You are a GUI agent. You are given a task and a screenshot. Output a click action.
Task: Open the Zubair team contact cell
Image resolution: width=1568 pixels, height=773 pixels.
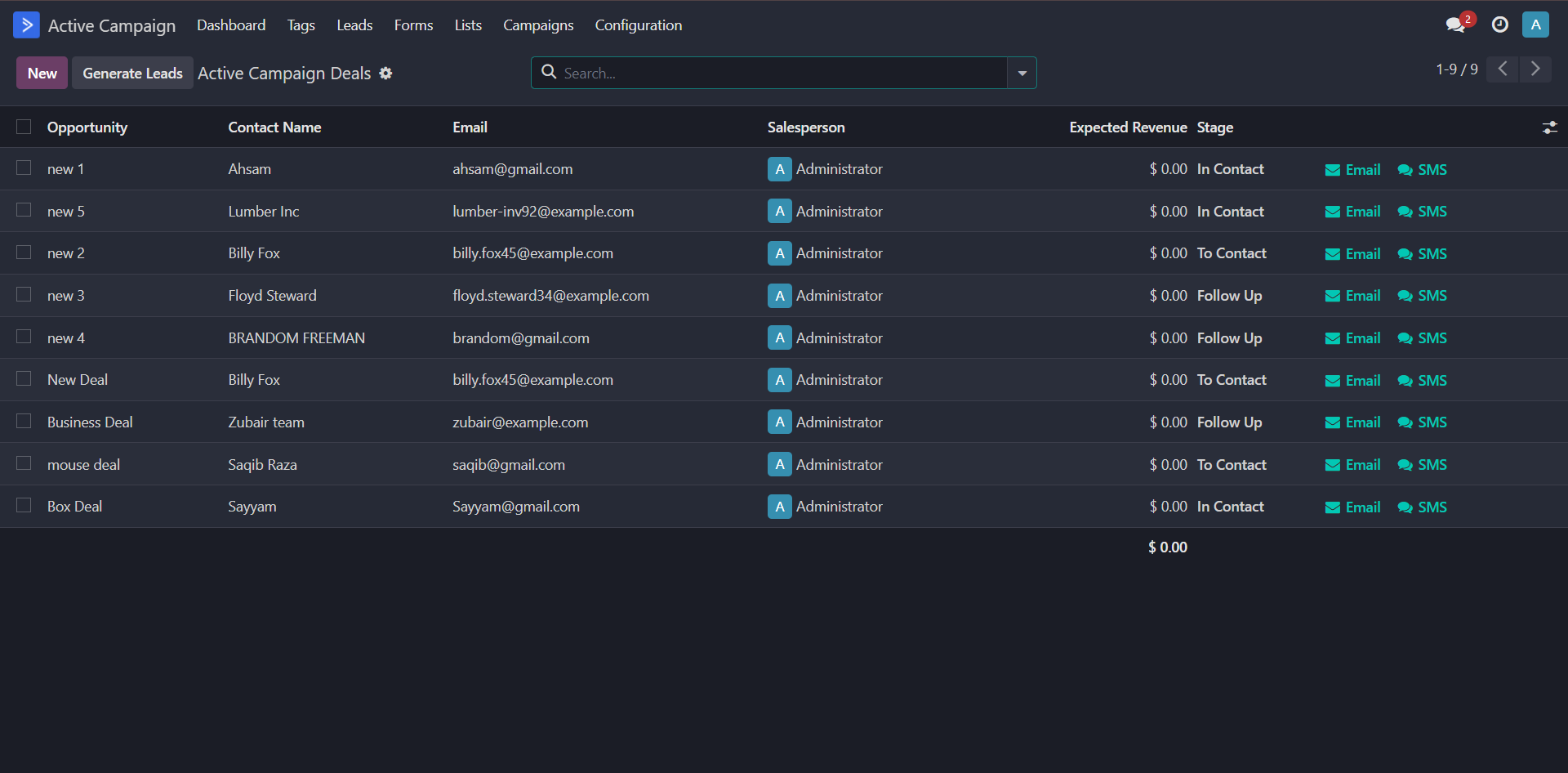pyautogui.click(x=266, y=422)
